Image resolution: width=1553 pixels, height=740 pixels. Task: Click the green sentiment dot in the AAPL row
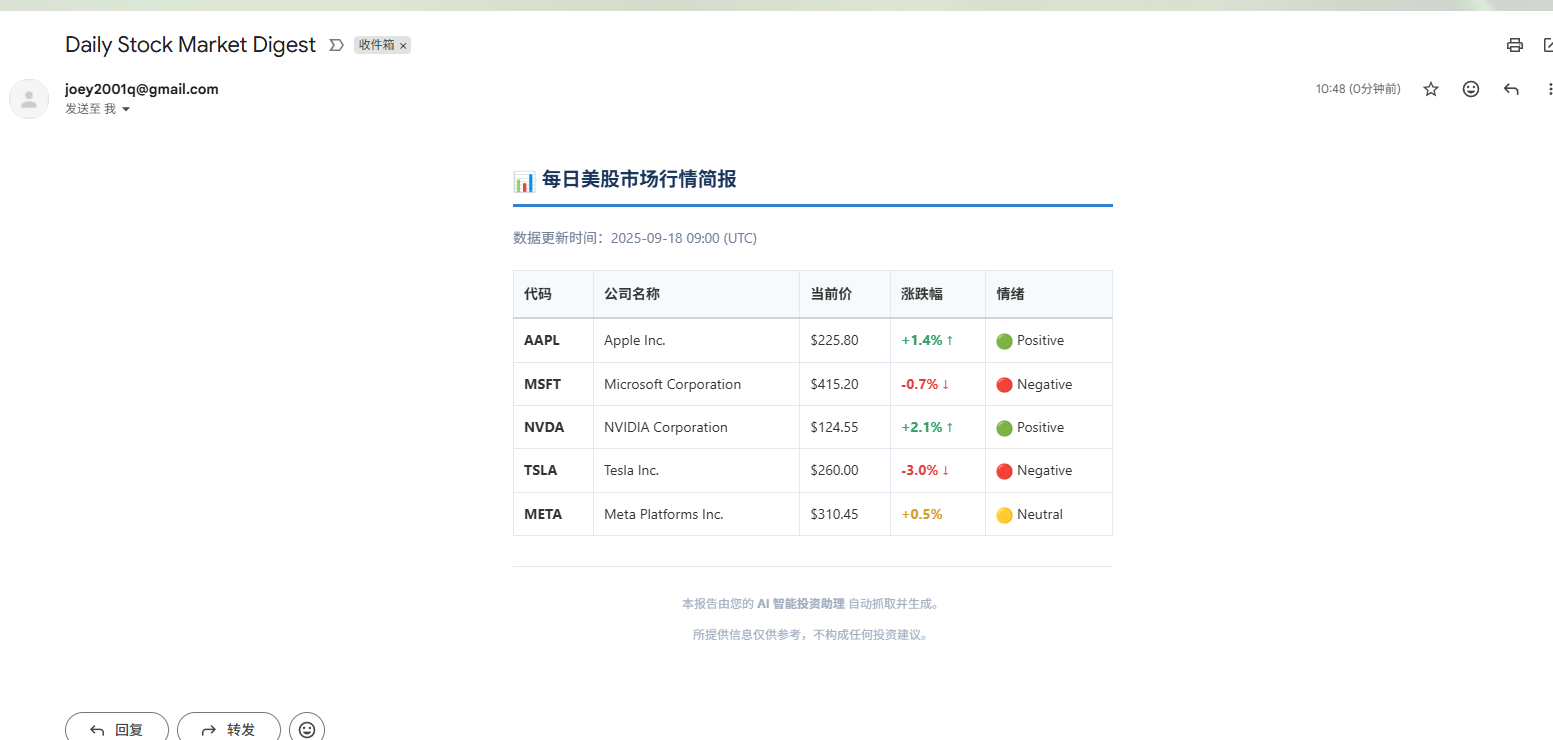[x=1004, y=341]
